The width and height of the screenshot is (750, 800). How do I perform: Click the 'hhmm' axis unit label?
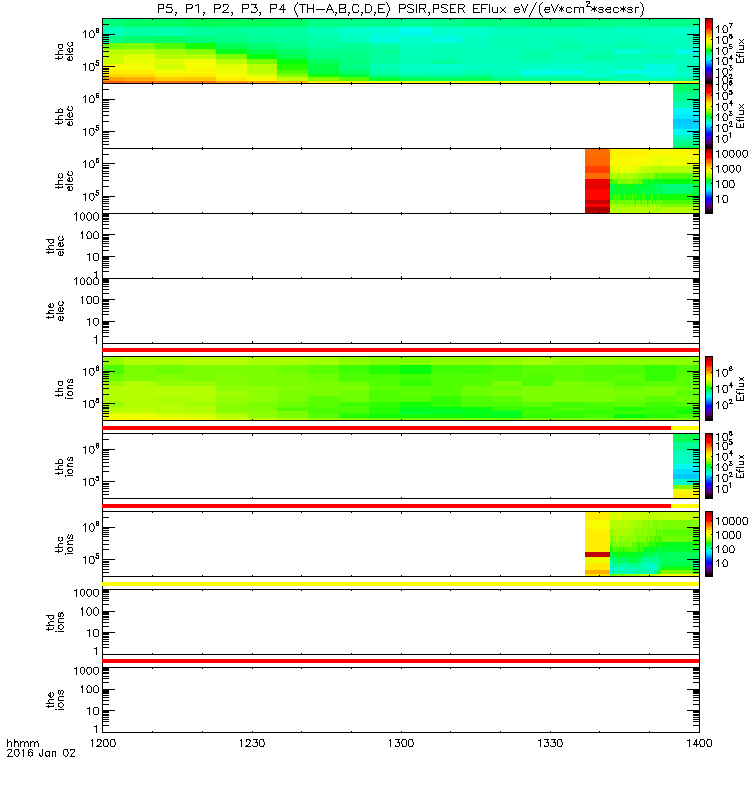22,743
